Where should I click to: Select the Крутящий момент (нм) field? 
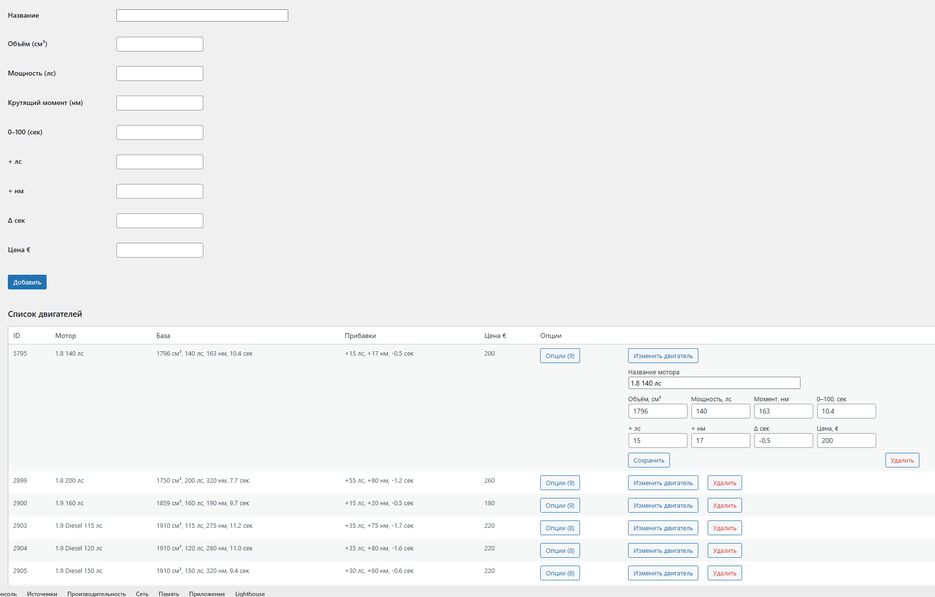point(160,103)
